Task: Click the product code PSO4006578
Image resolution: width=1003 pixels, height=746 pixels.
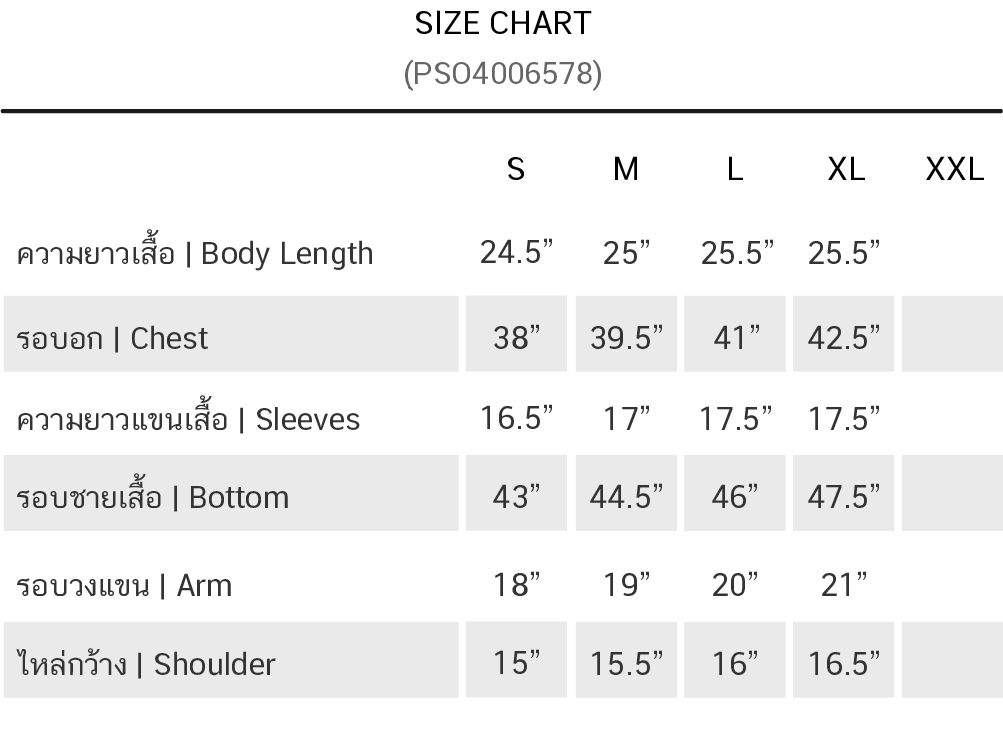Action: pyautogui.click(x=503, y=74)
